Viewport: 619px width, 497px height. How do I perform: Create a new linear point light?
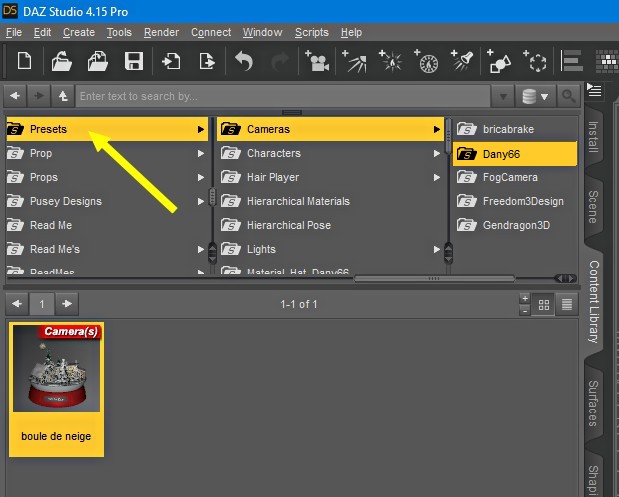click(426, 61)
